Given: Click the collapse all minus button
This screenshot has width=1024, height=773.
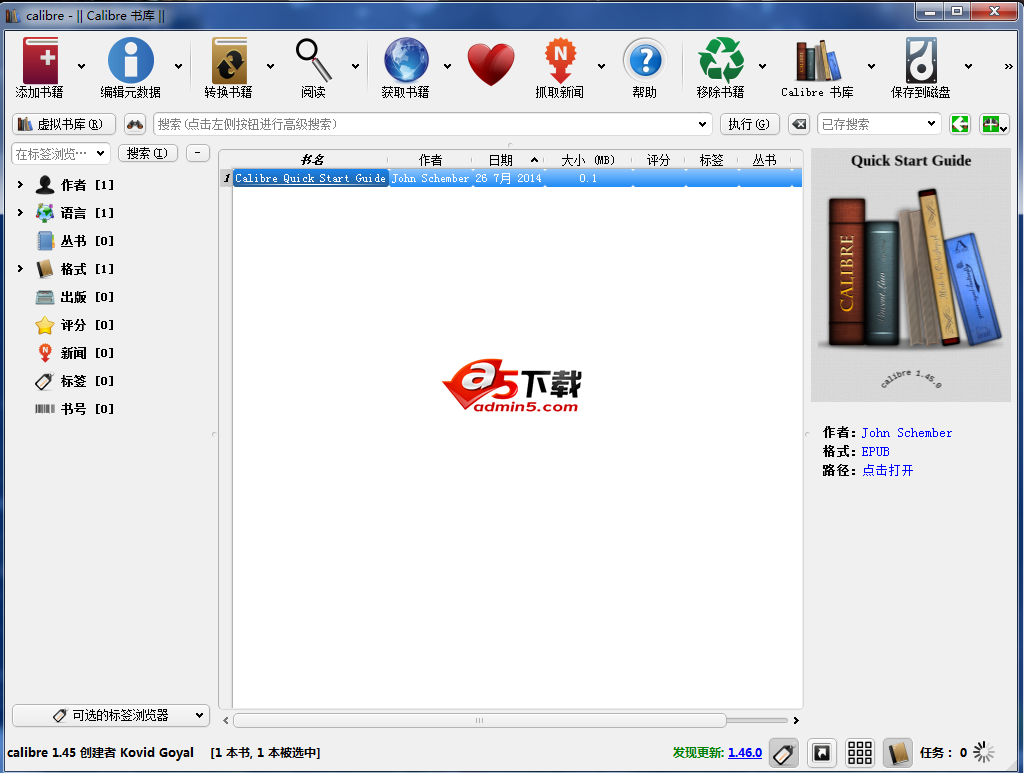Looking at the screenshot, I should coord(197,153).
